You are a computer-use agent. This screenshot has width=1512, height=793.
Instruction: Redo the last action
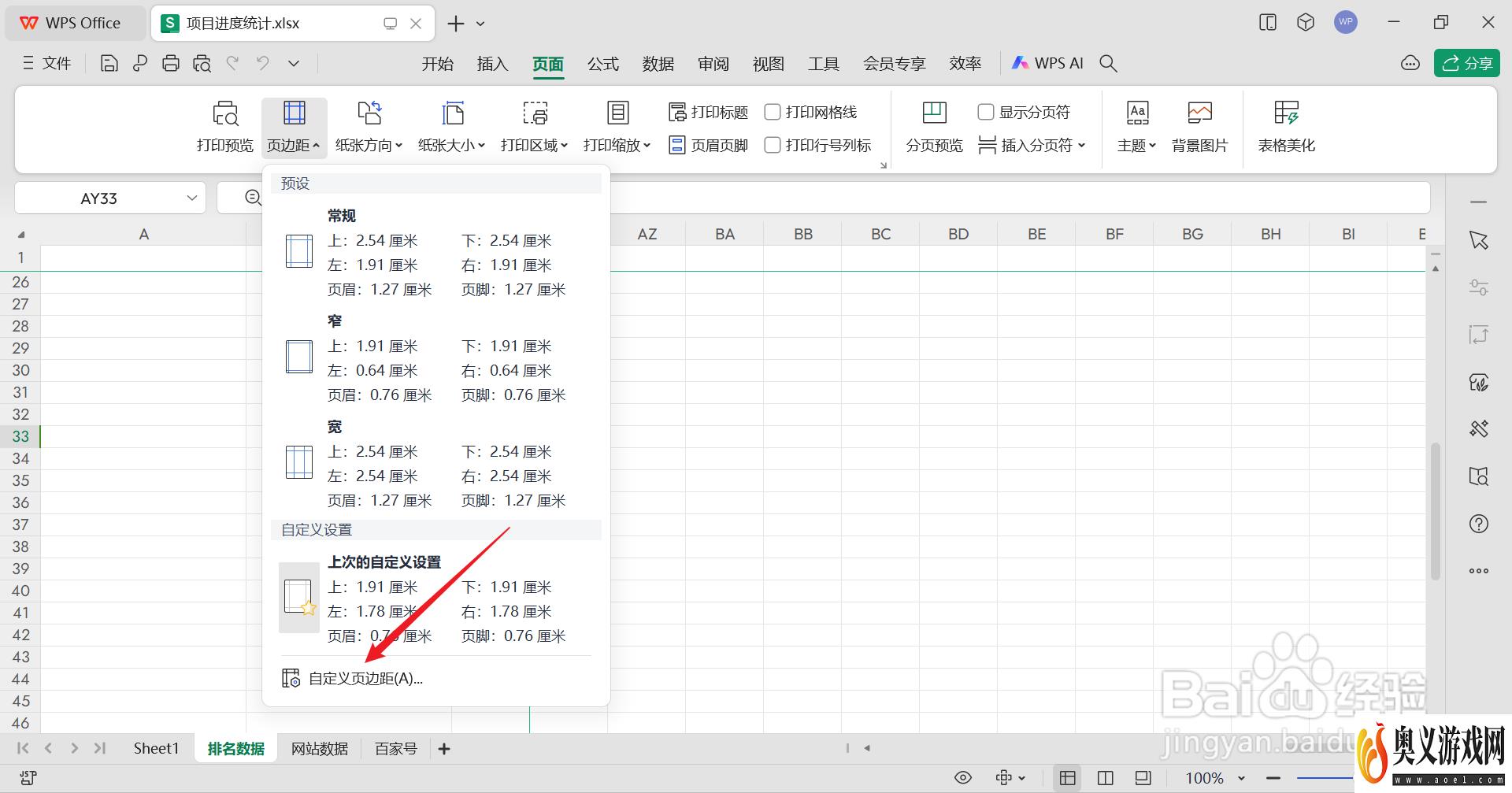(262, 63)
